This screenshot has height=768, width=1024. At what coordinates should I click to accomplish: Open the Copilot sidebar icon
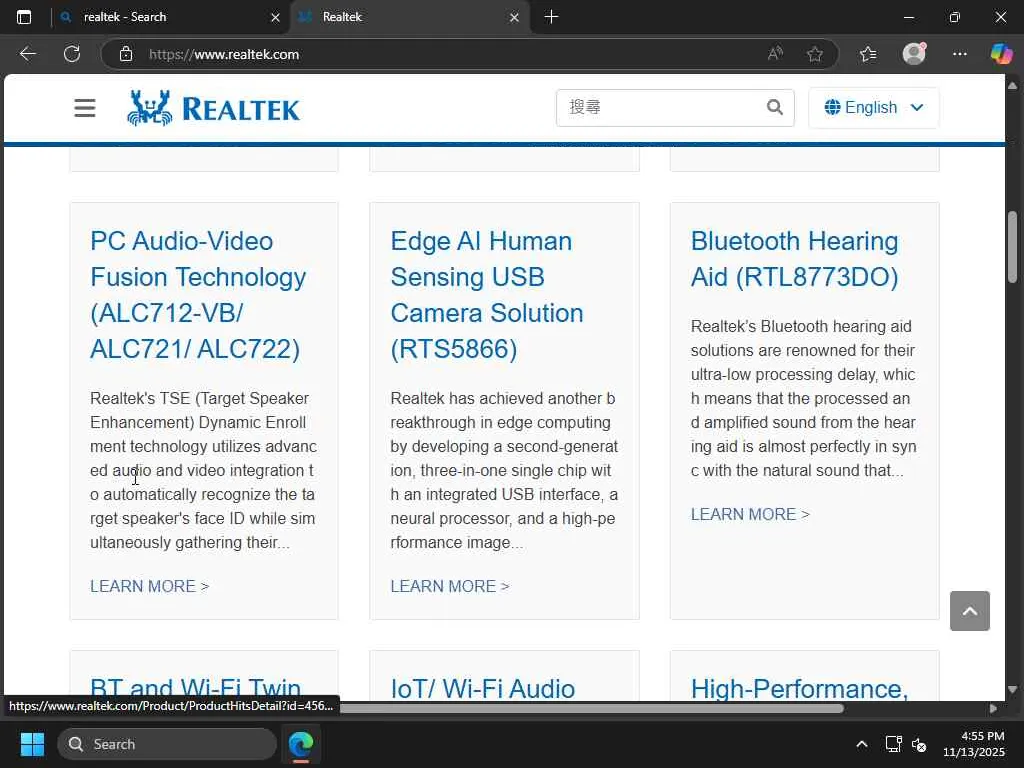coord(1001,54)
